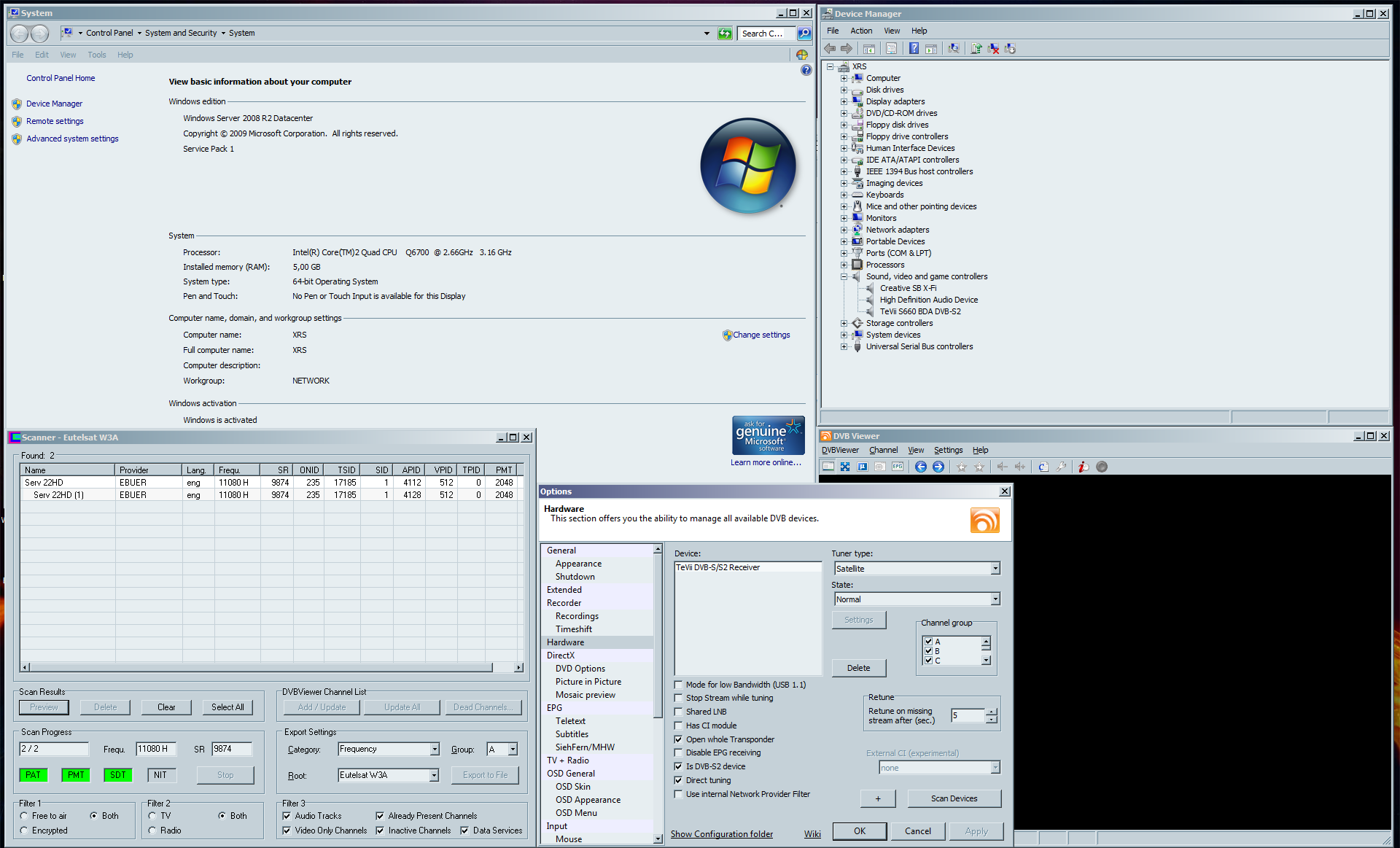The height and width of the screenshot is (848, 1400).
Task: Open Settings menu in DVB Viewer
Action: tap(948, 451)
